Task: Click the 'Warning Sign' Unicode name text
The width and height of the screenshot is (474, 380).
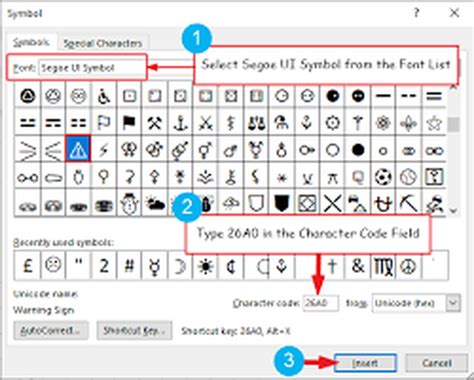Action: pyautogui.click(x=44, y=310)
